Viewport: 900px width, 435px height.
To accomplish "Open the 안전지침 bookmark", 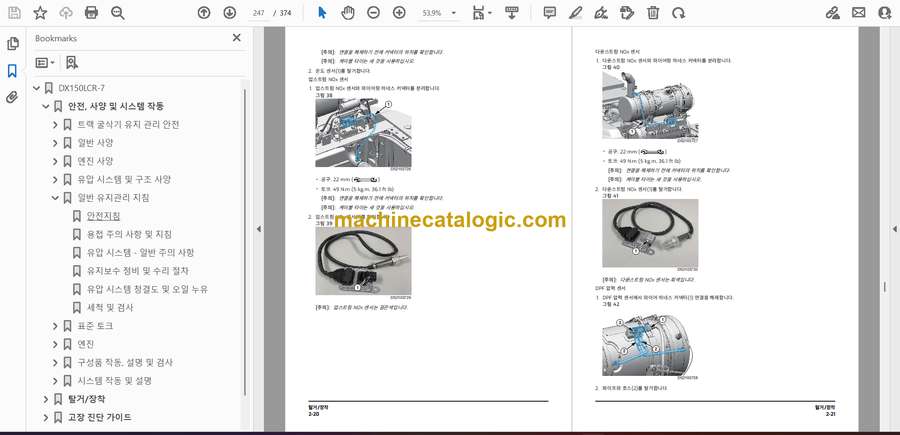I will (103, 216).
